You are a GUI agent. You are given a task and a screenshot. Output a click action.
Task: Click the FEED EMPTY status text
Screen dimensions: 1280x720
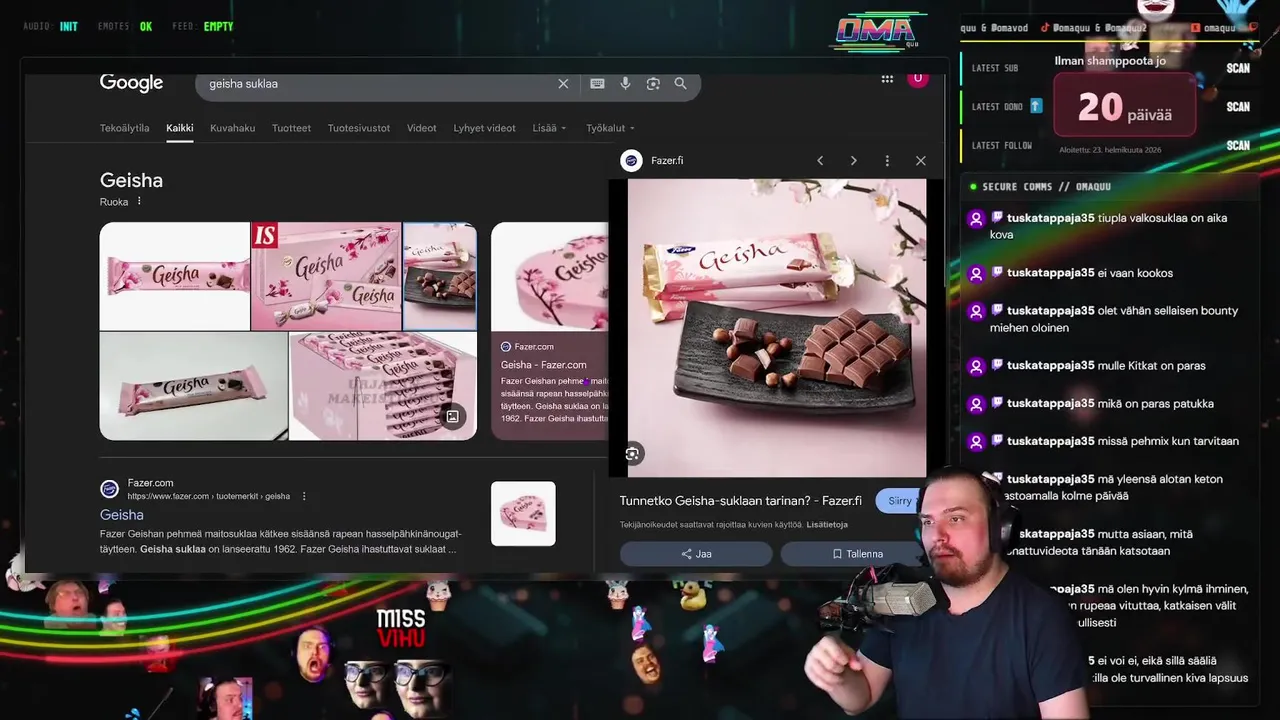click(x=202, y=27)
